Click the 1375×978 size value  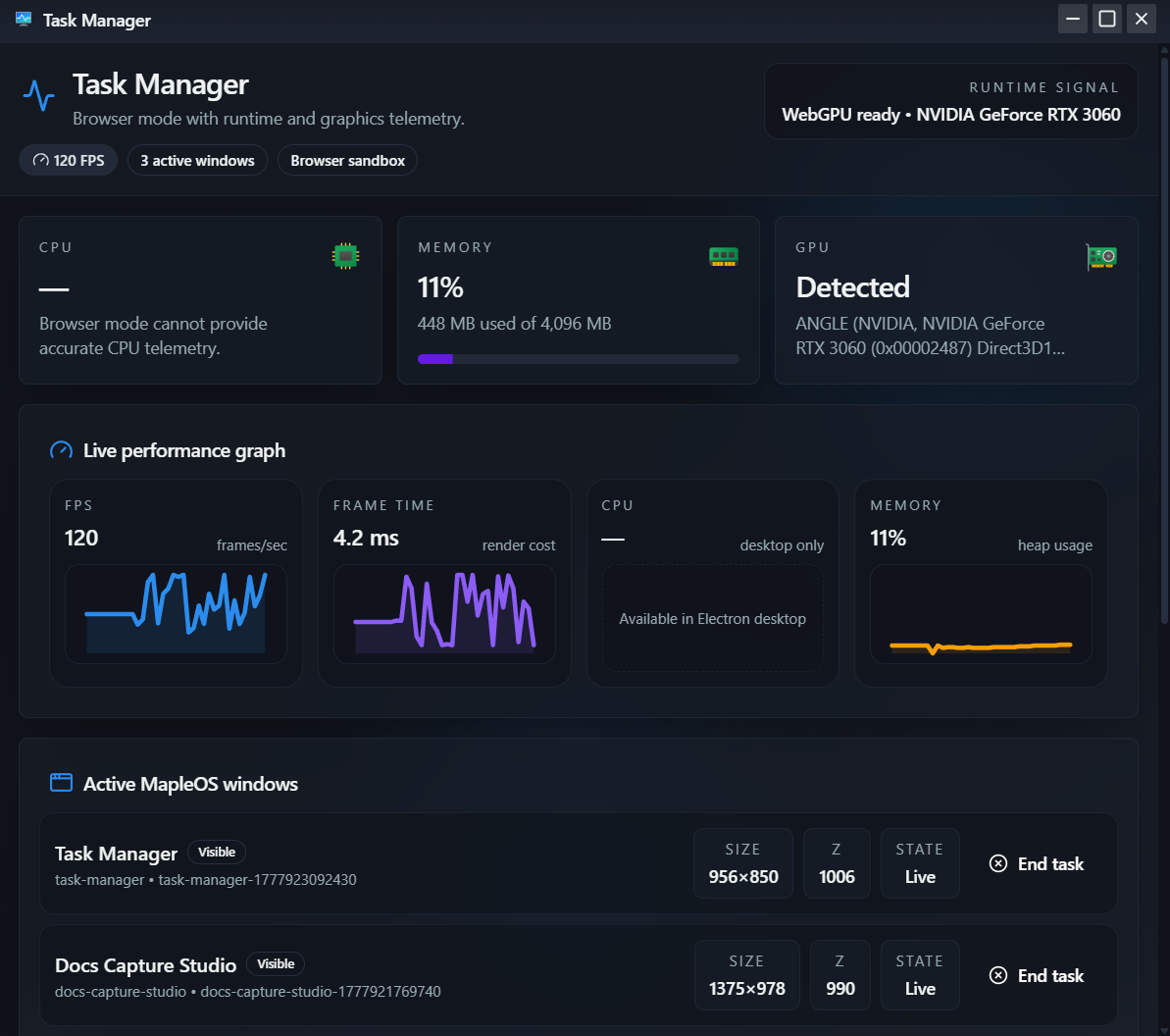pyautogui.click(x=747, y=988)
